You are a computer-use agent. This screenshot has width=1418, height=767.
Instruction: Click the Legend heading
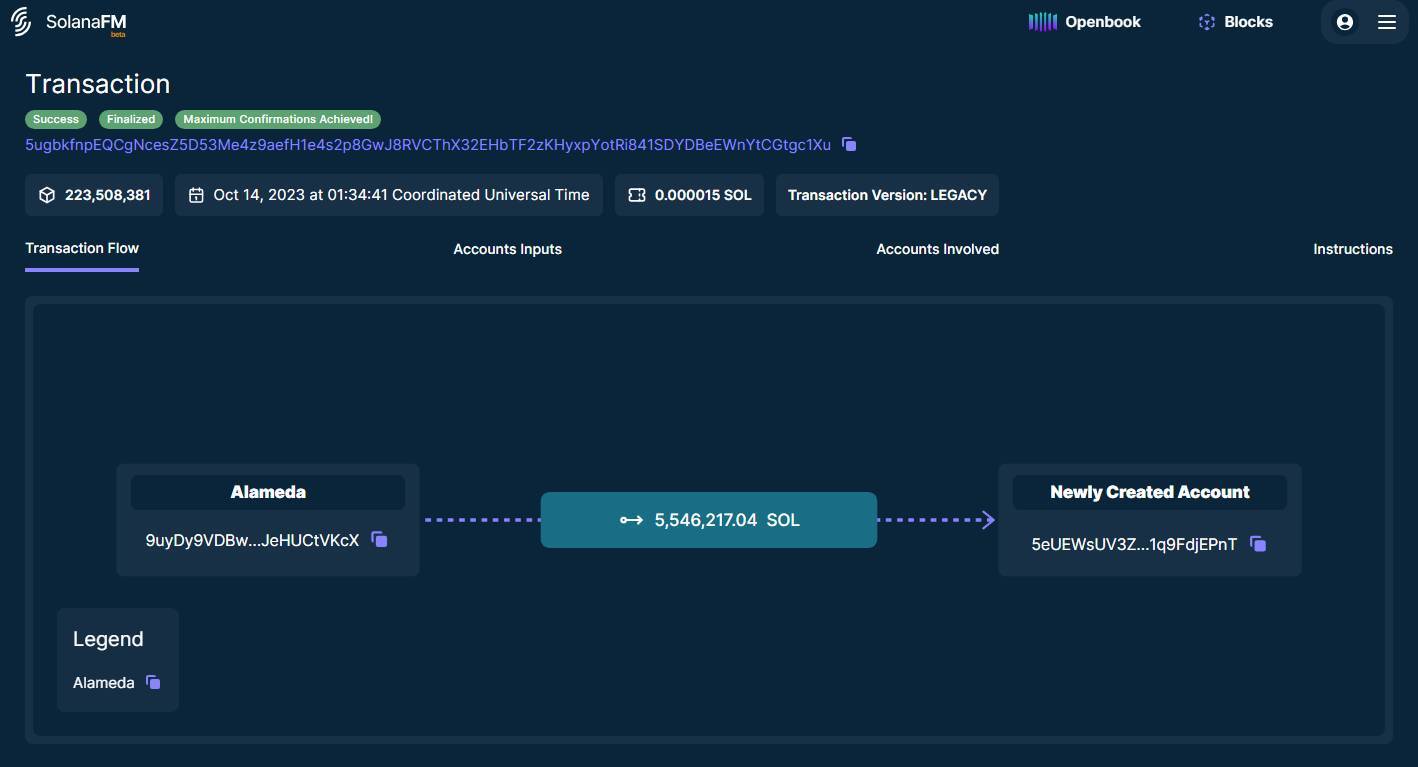pos(108,639)
